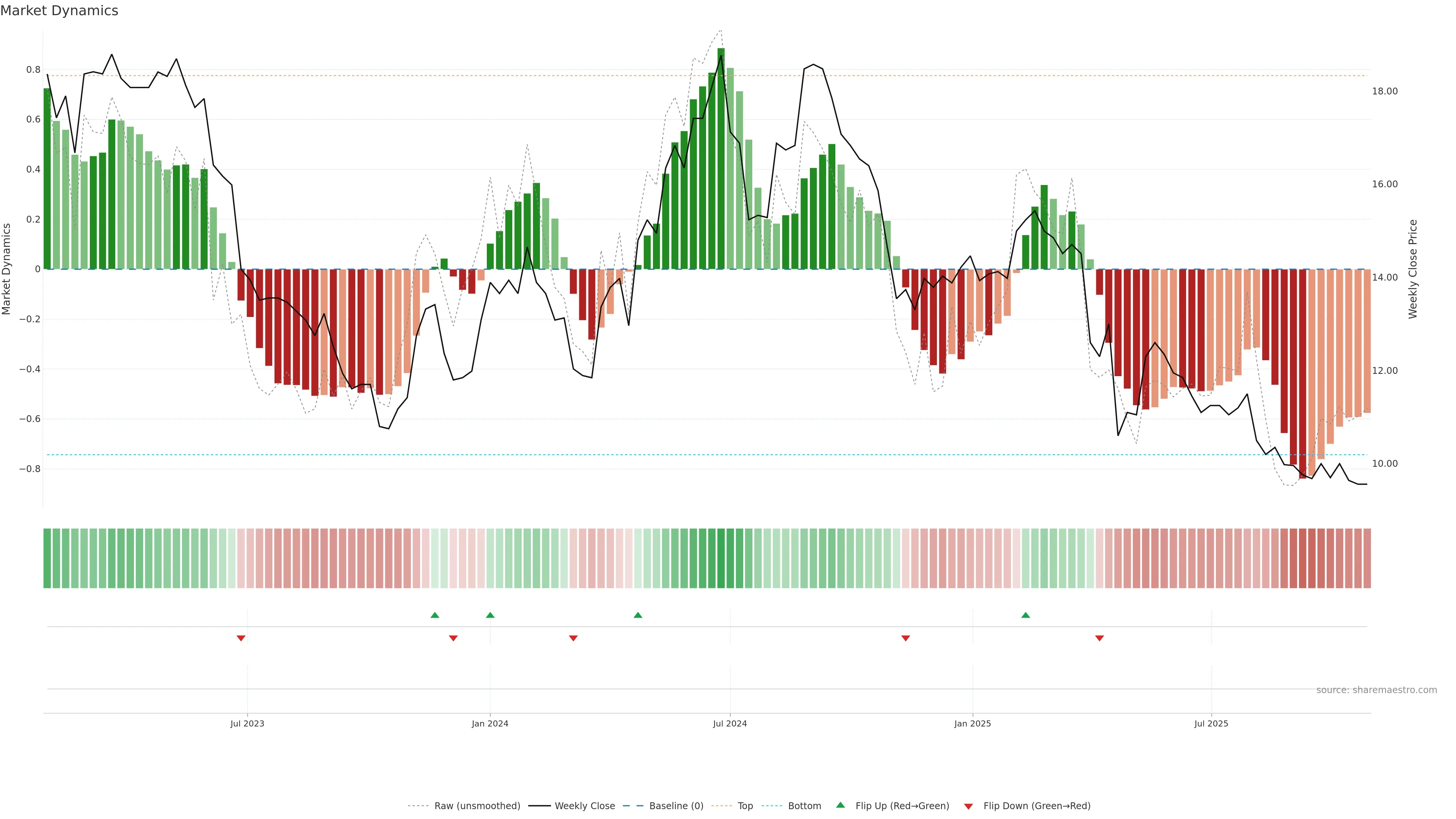1456x819 pixels.
Task: Click the Weekly Close Price axis title
Action: 1412,269
